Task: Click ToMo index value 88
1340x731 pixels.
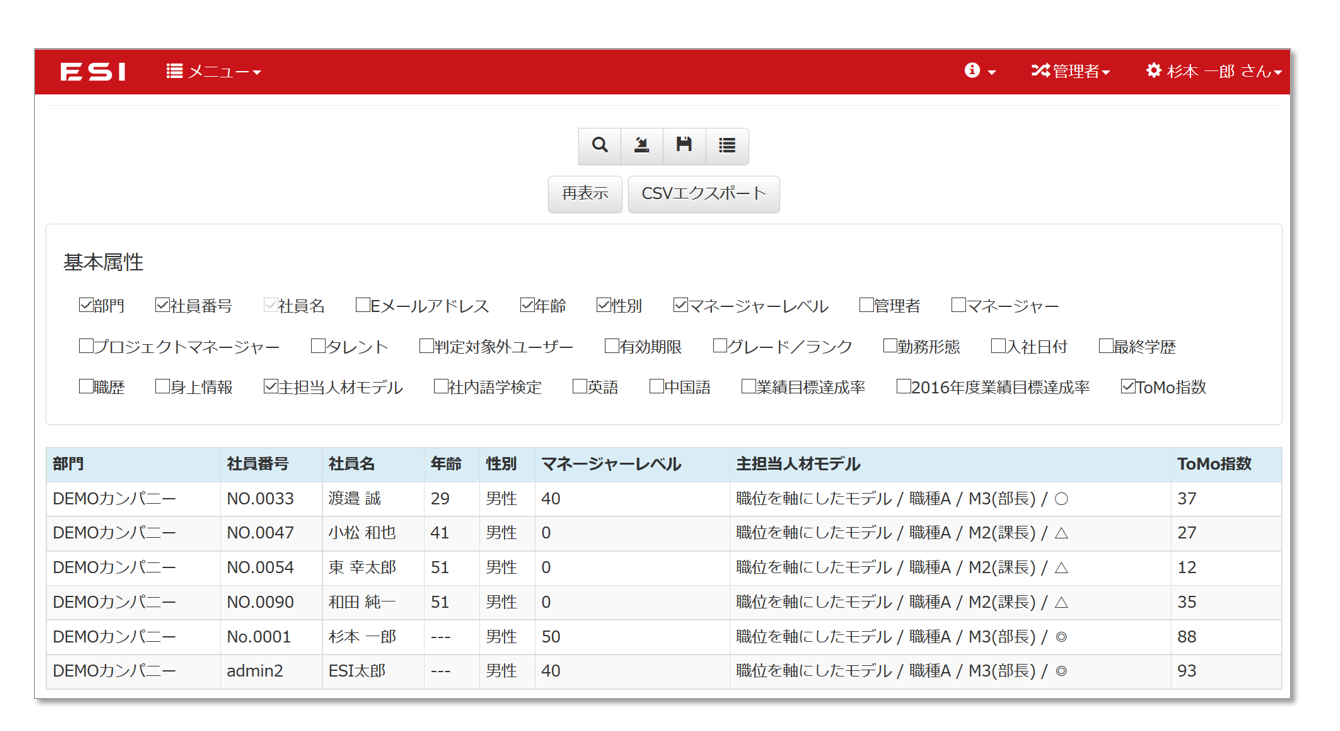Action: (1187, 637)
